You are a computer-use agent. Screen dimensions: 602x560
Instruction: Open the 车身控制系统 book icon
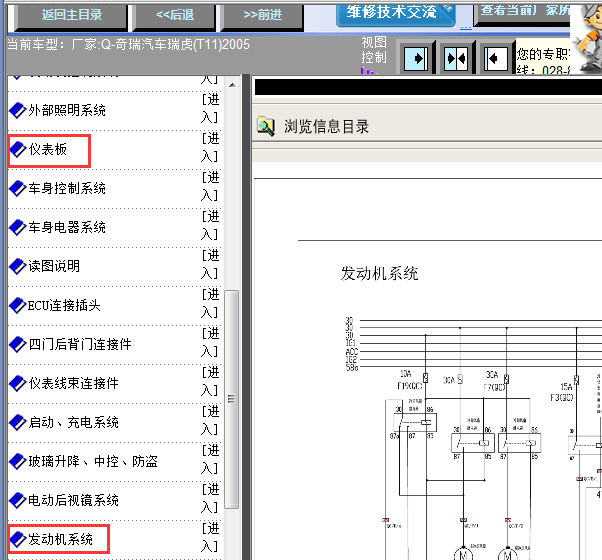coord(17,188)
